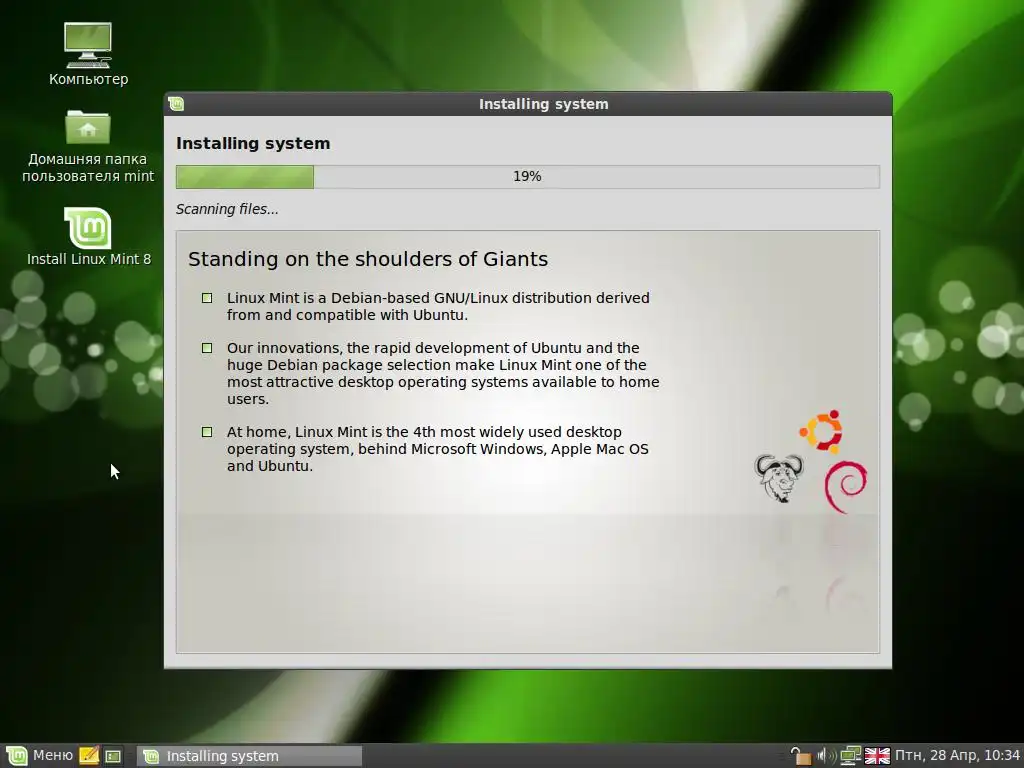This screenshot has height=768, width=1024.
Task: Click the Ubuntu logo in the slideshow
Action: click(x=821, y=430)
